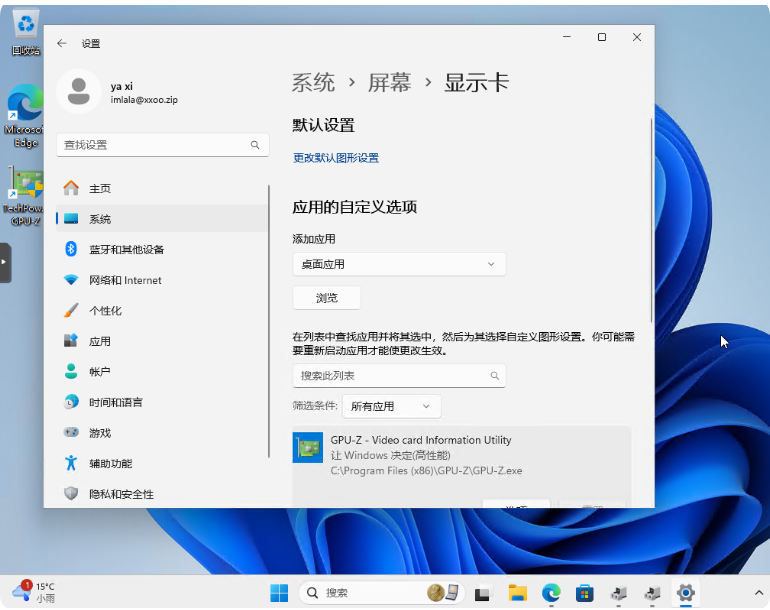The height and width of the screenshot is (610, 770).
Task: Open File Explorer from the taskbar
Action: pyautogui.click(x=518, y=593)
